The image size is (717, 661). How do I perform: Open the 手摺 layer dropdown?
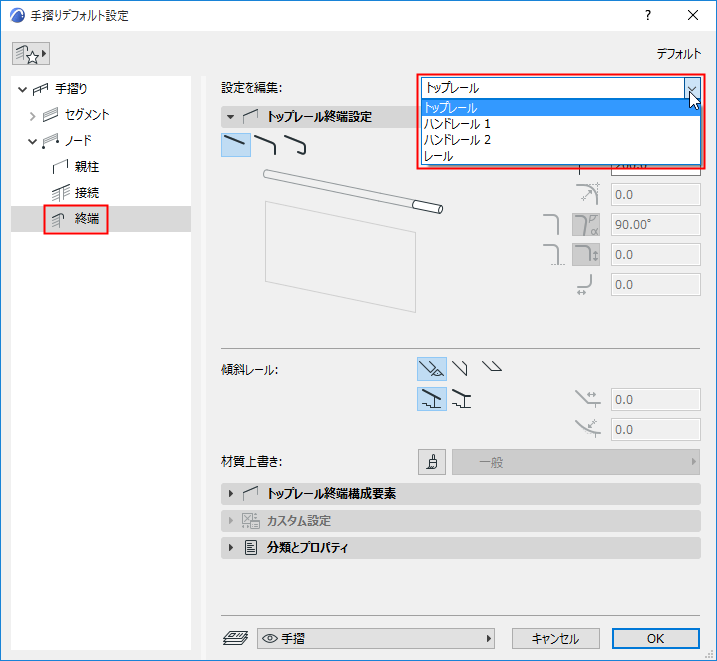tap(376, 639)
